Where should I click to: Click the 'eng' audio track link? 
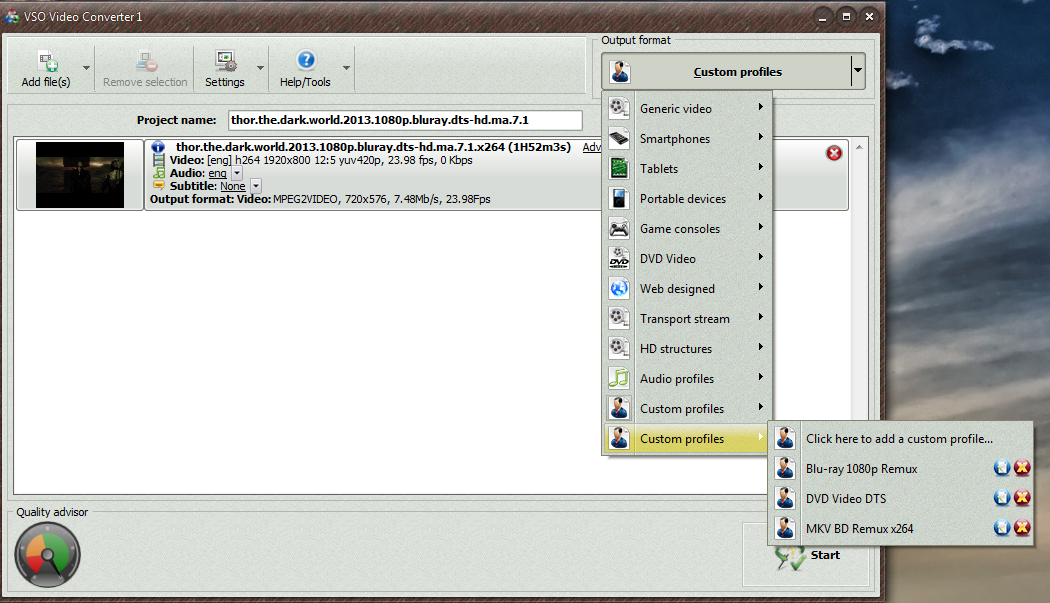(217, 174)
